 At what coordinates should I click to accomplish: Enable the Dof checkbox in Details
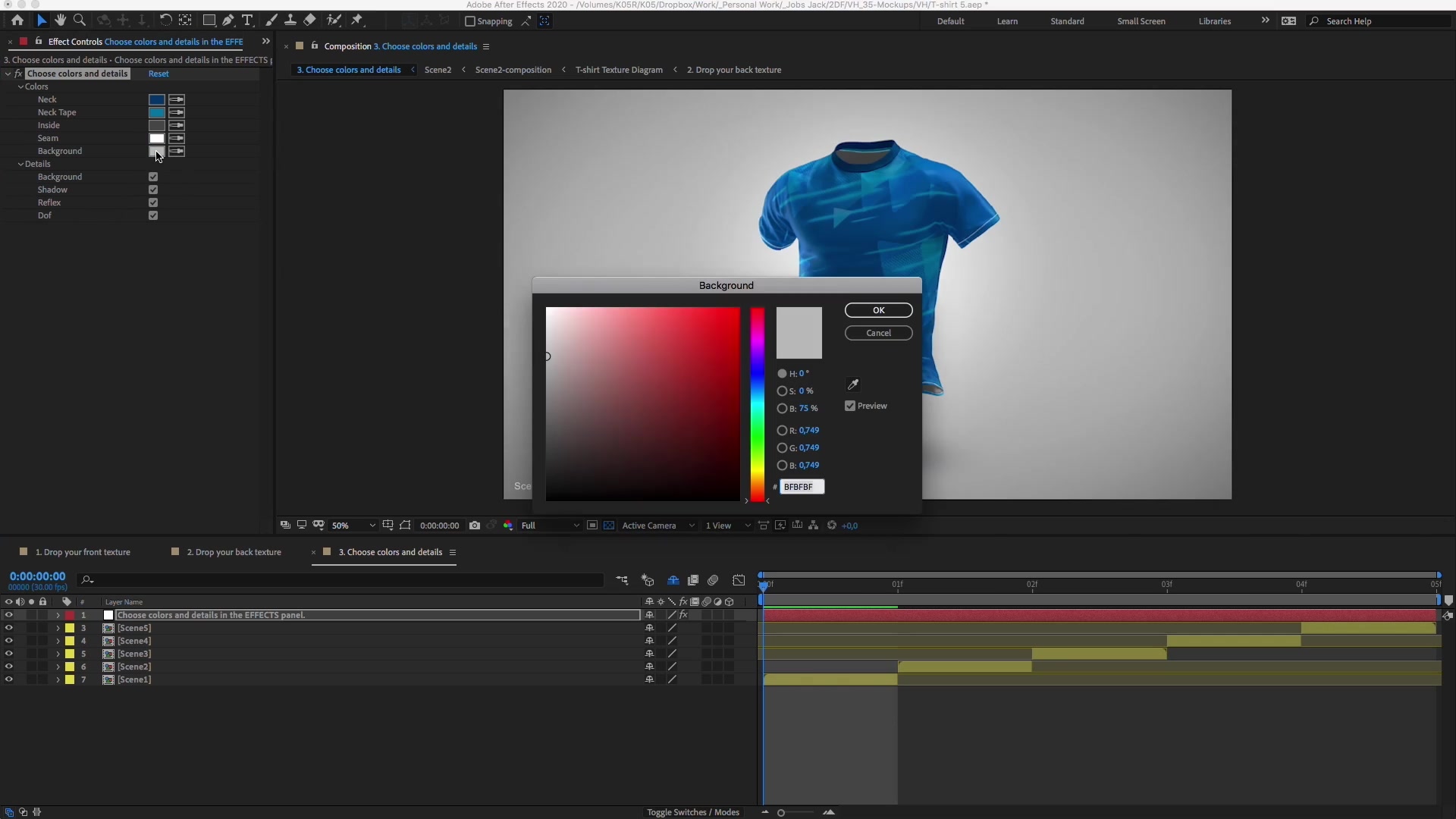tap(153, 215)
